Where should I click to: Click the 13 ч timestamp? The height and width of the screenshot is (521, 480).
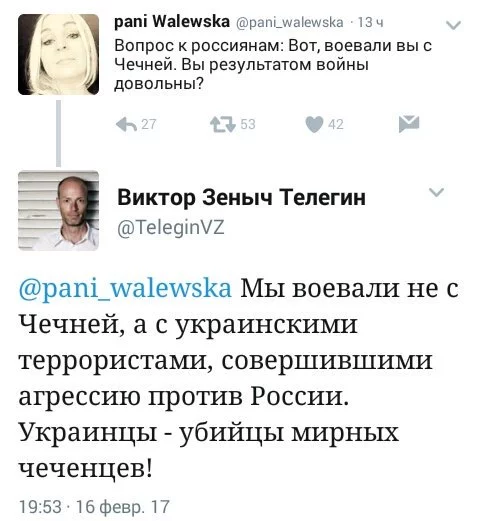click(370, 23)
